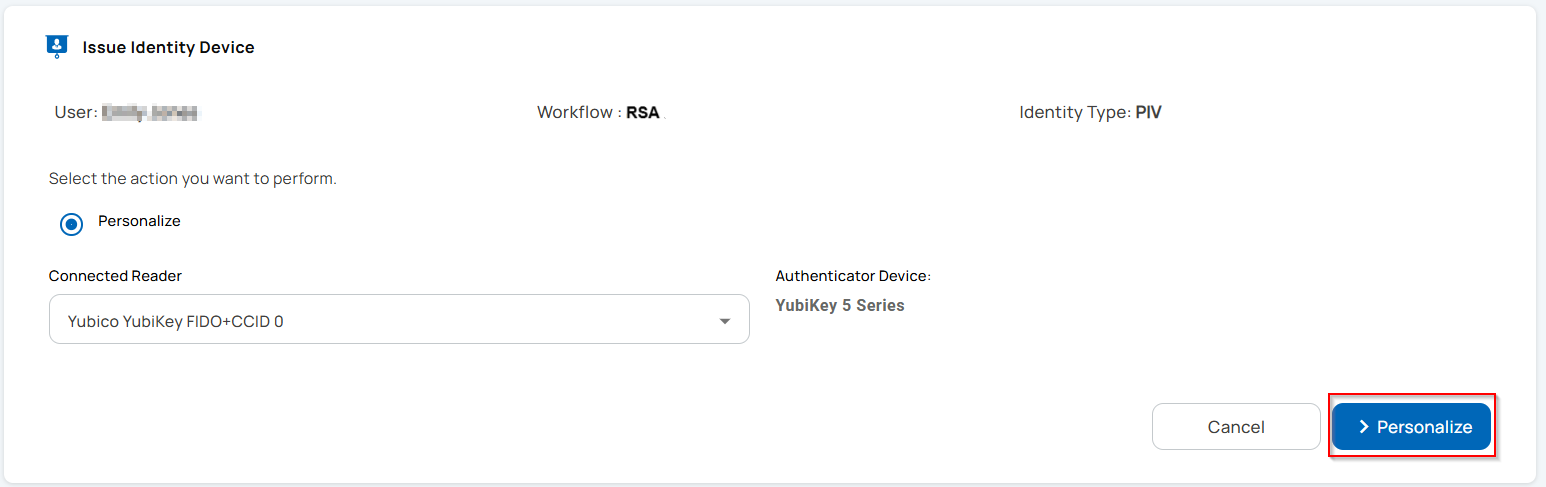This screenshot has height=487, width=1546.
Task: Click the Connected Reader field label
Action: [115, 276]
